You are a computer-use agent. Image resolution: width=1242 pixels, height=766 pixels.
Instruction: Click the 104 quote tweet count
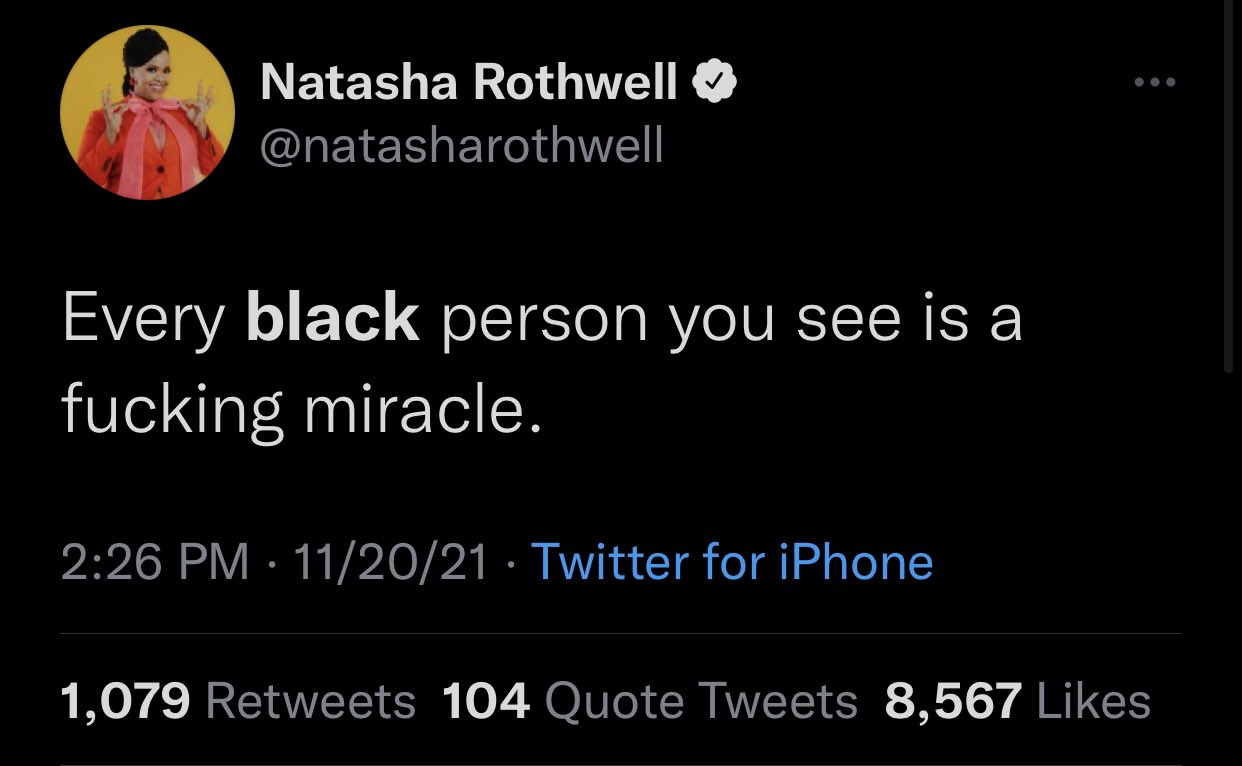[x=485, y=701]
